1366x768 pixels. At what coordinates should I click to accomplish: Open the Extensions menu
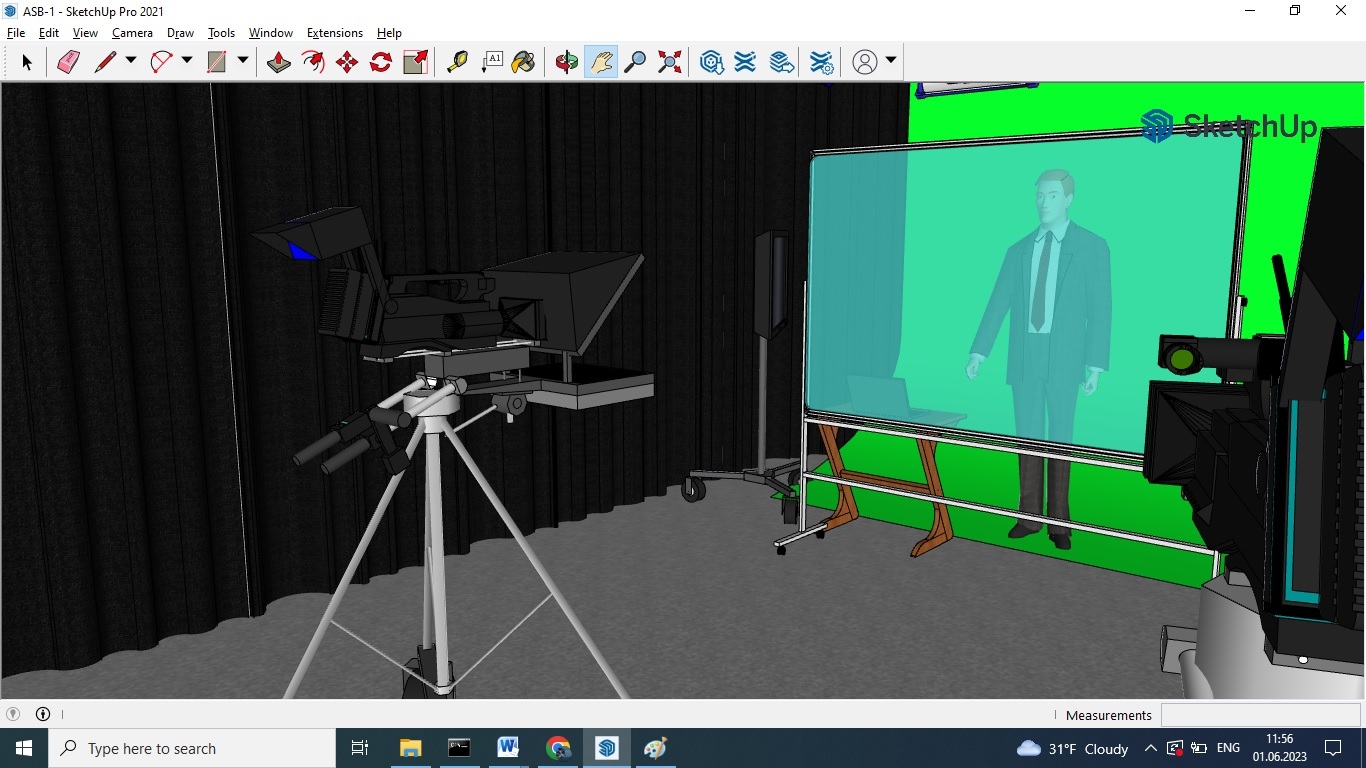click(334, 33)
